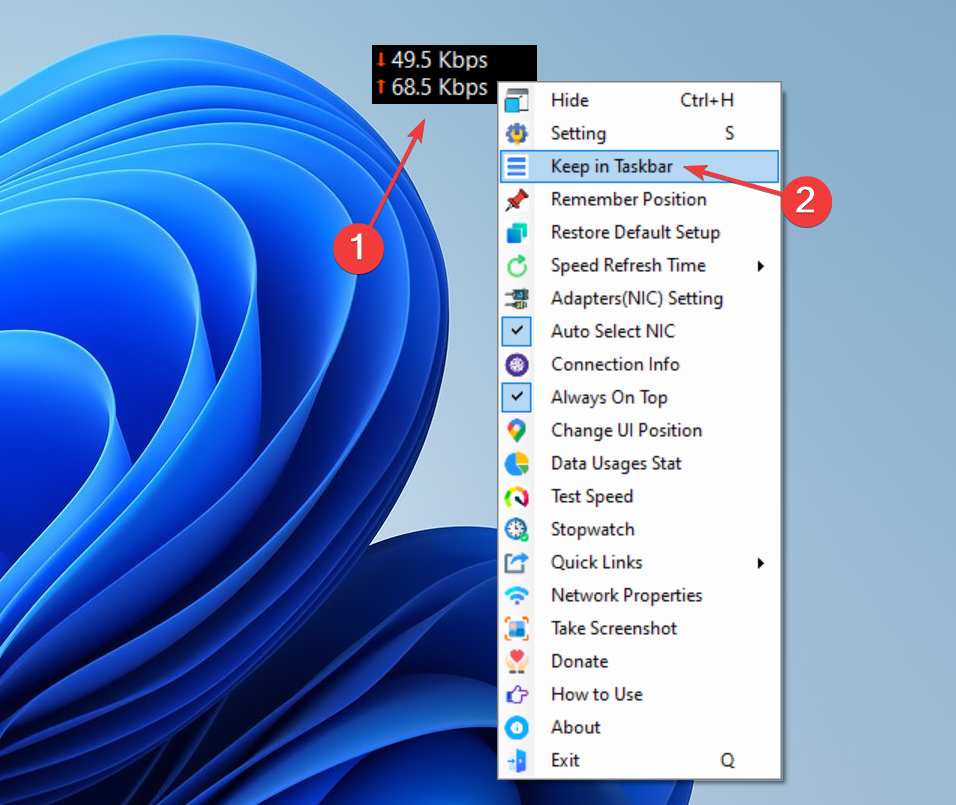This screenshot has height=805, width=956.
Task: Open Setting from the context menu
Action: [x=640, y=133]
